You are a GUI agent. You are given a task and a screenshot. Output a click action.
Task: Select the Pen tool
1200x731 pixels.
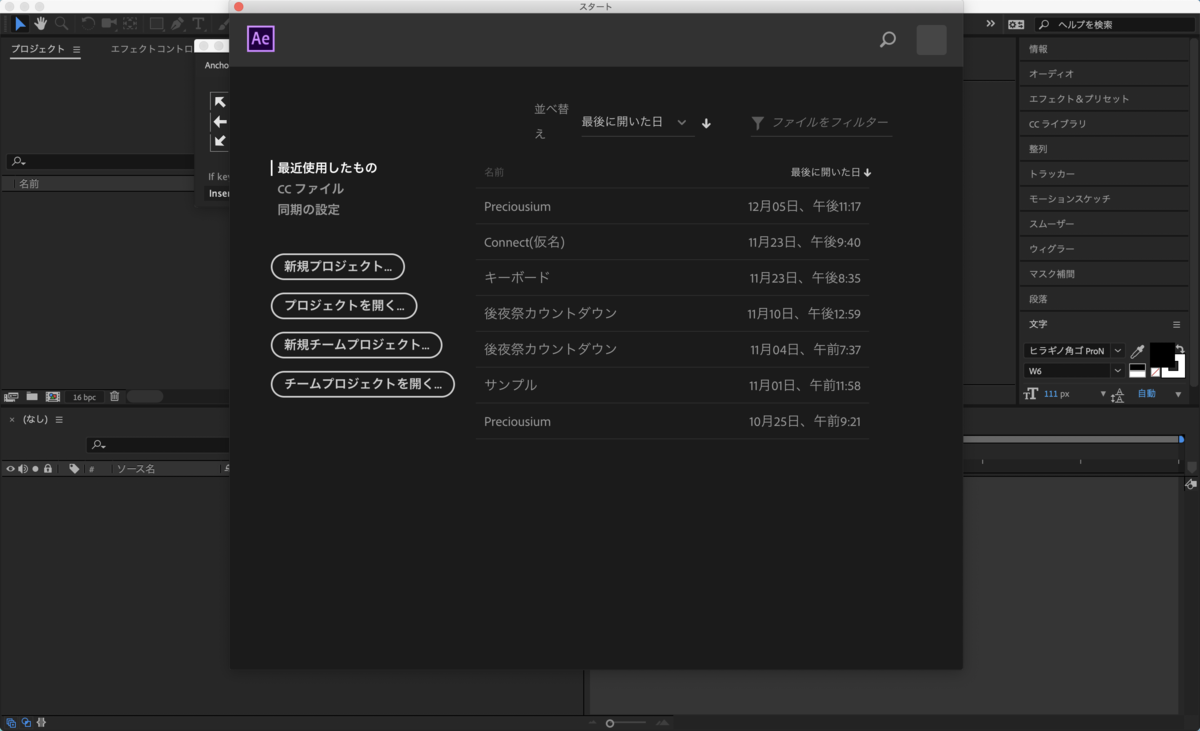click(x=178, y=23)
